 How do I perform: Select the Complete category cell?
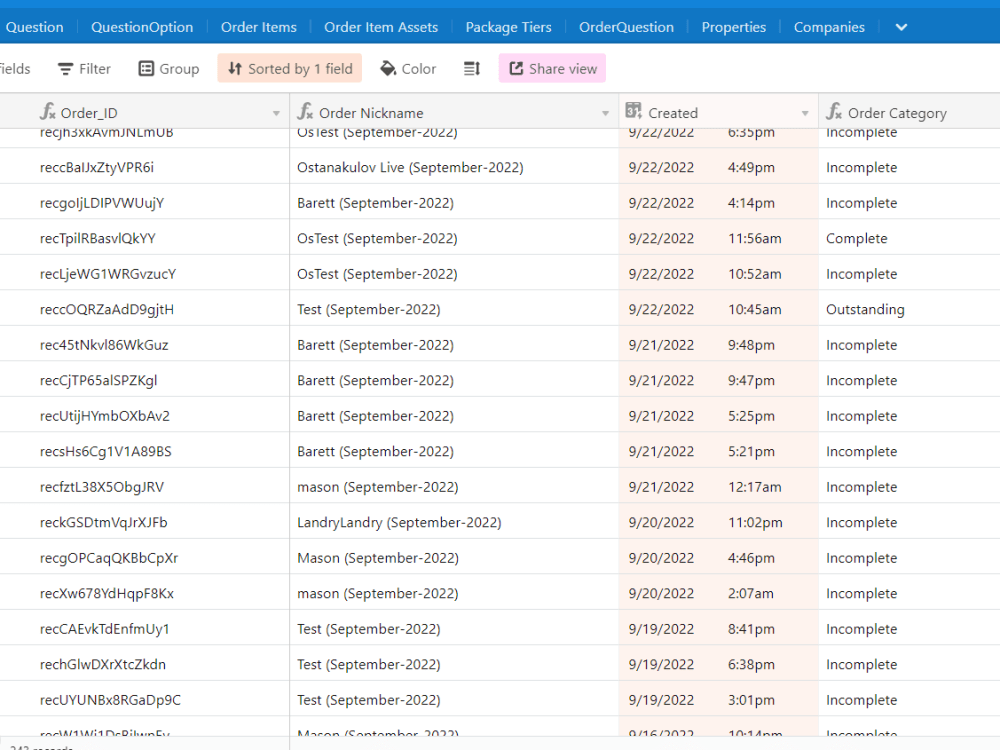click(909, 239)
